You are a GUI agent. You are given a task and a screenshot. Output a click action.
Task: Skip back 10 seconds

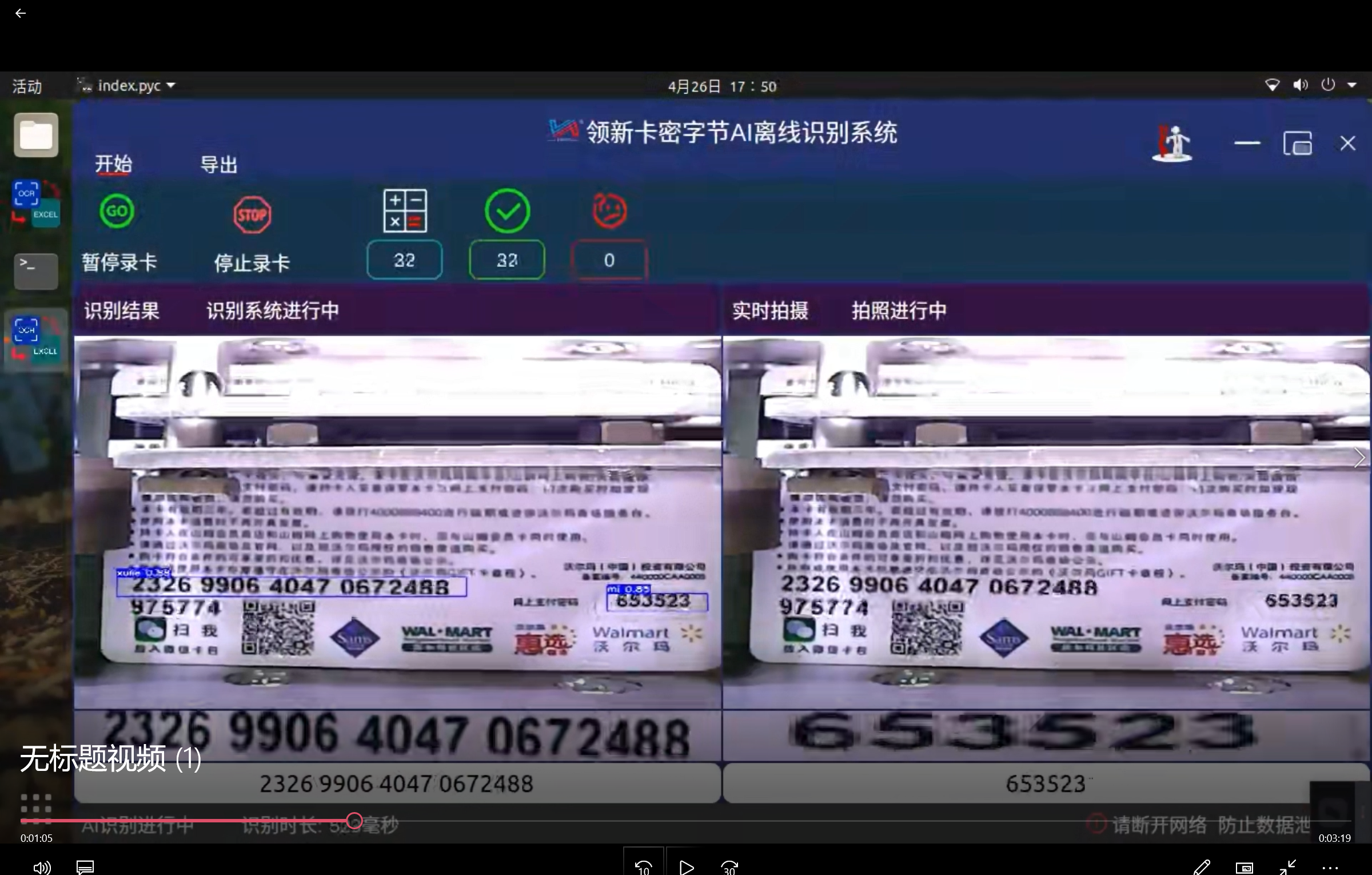pos(644,867)
